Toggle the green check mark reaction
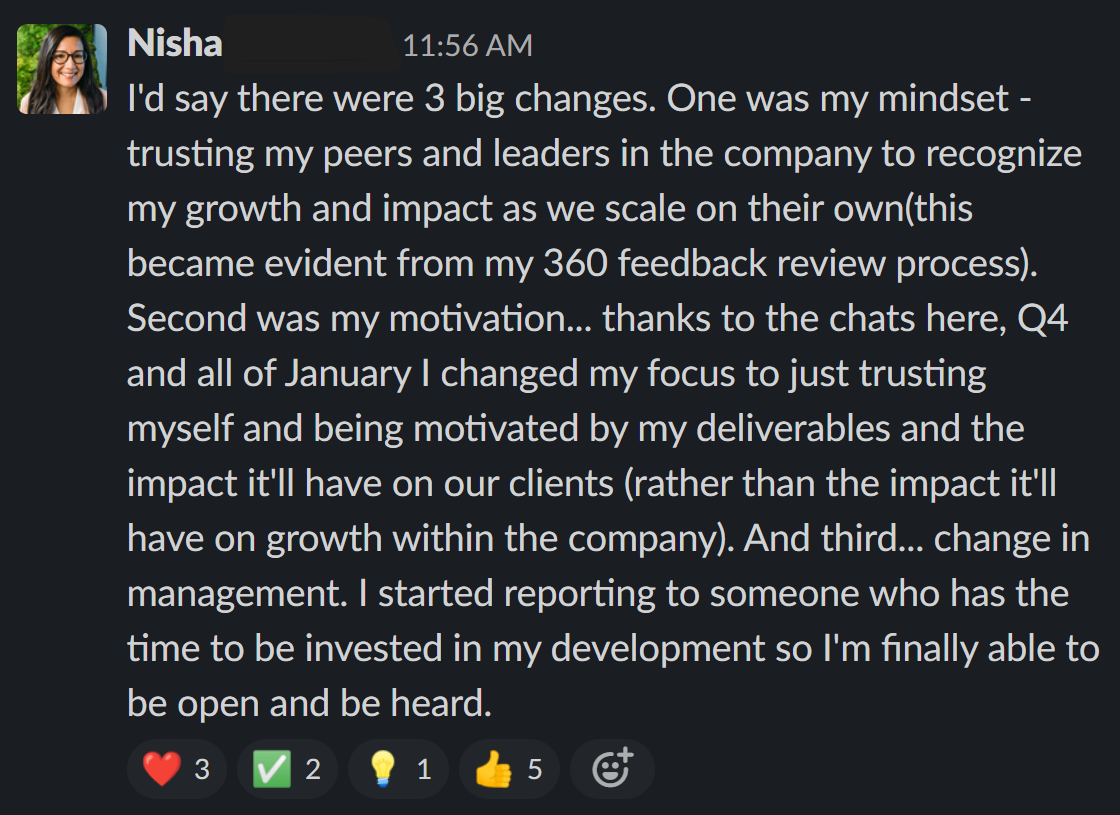The image size is (1120, 815). click(287, 769)
